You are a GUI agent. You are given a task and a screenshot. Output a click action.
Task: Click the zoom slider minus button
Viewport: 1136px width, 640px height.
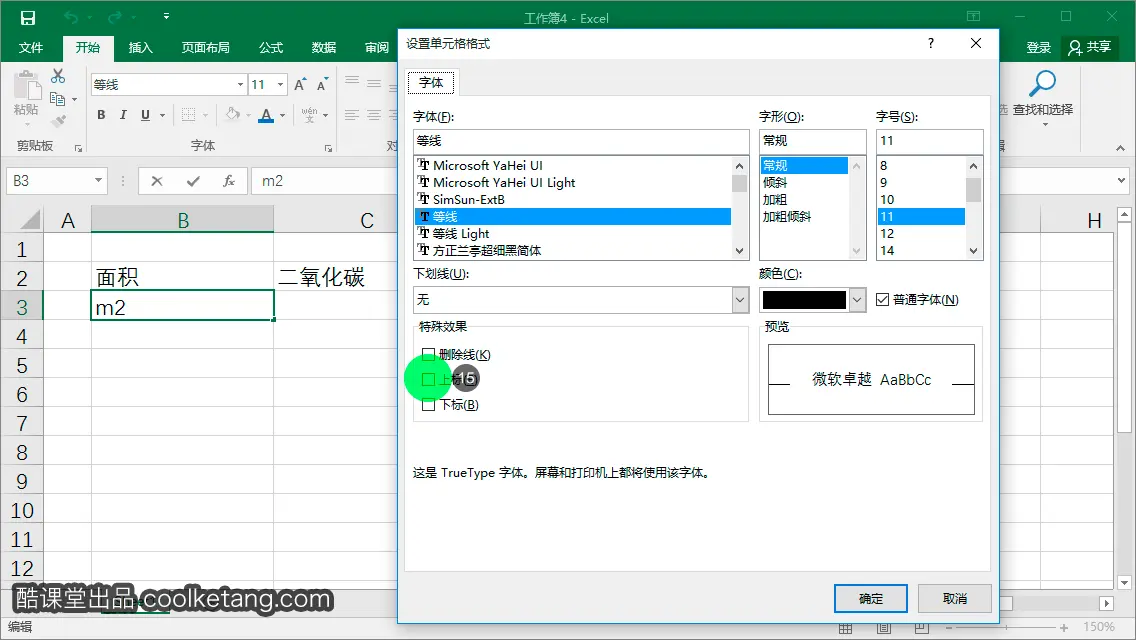pos(948,628)
